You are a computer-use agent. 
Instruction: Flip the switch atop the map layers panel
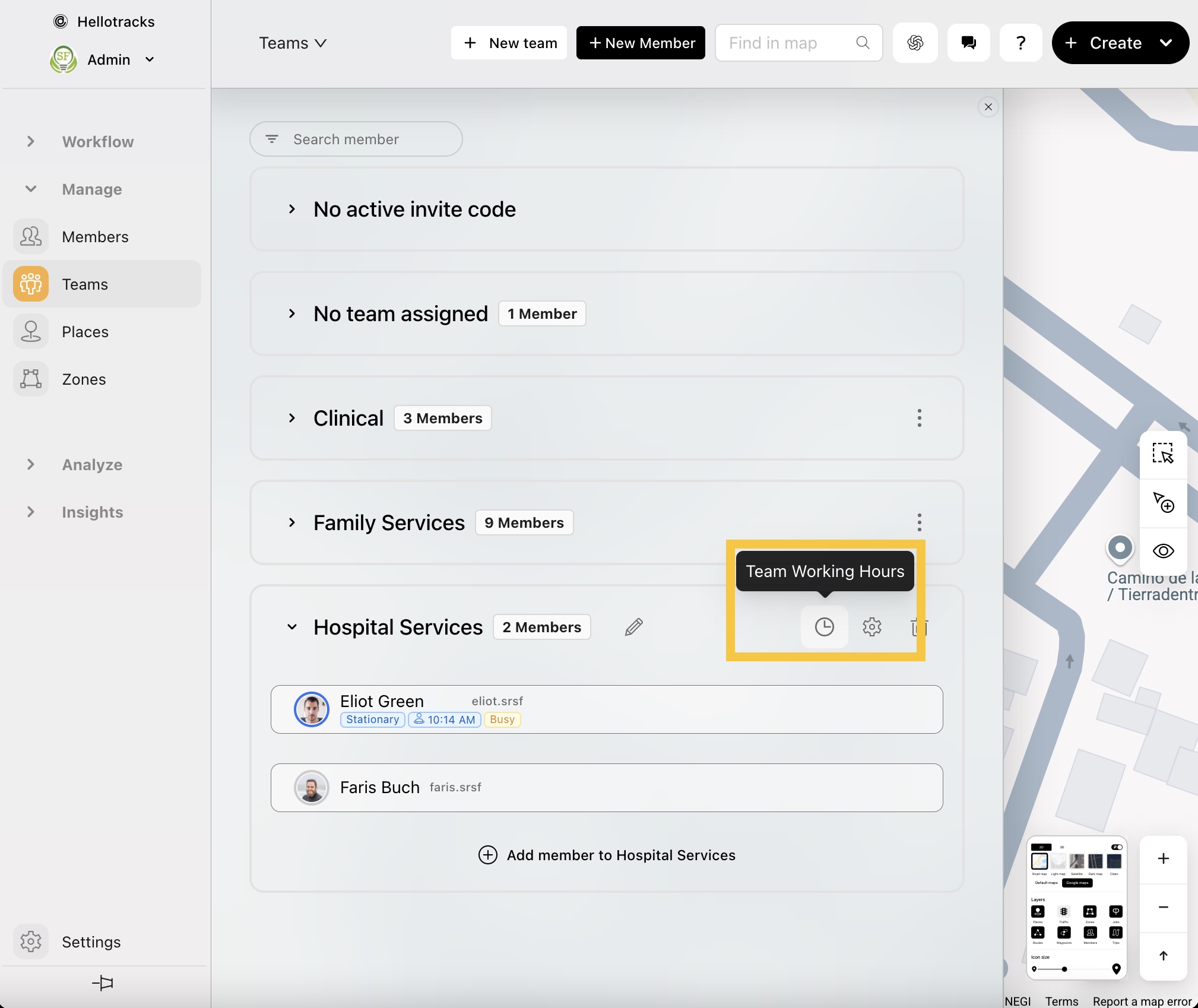pos(1117,847)
